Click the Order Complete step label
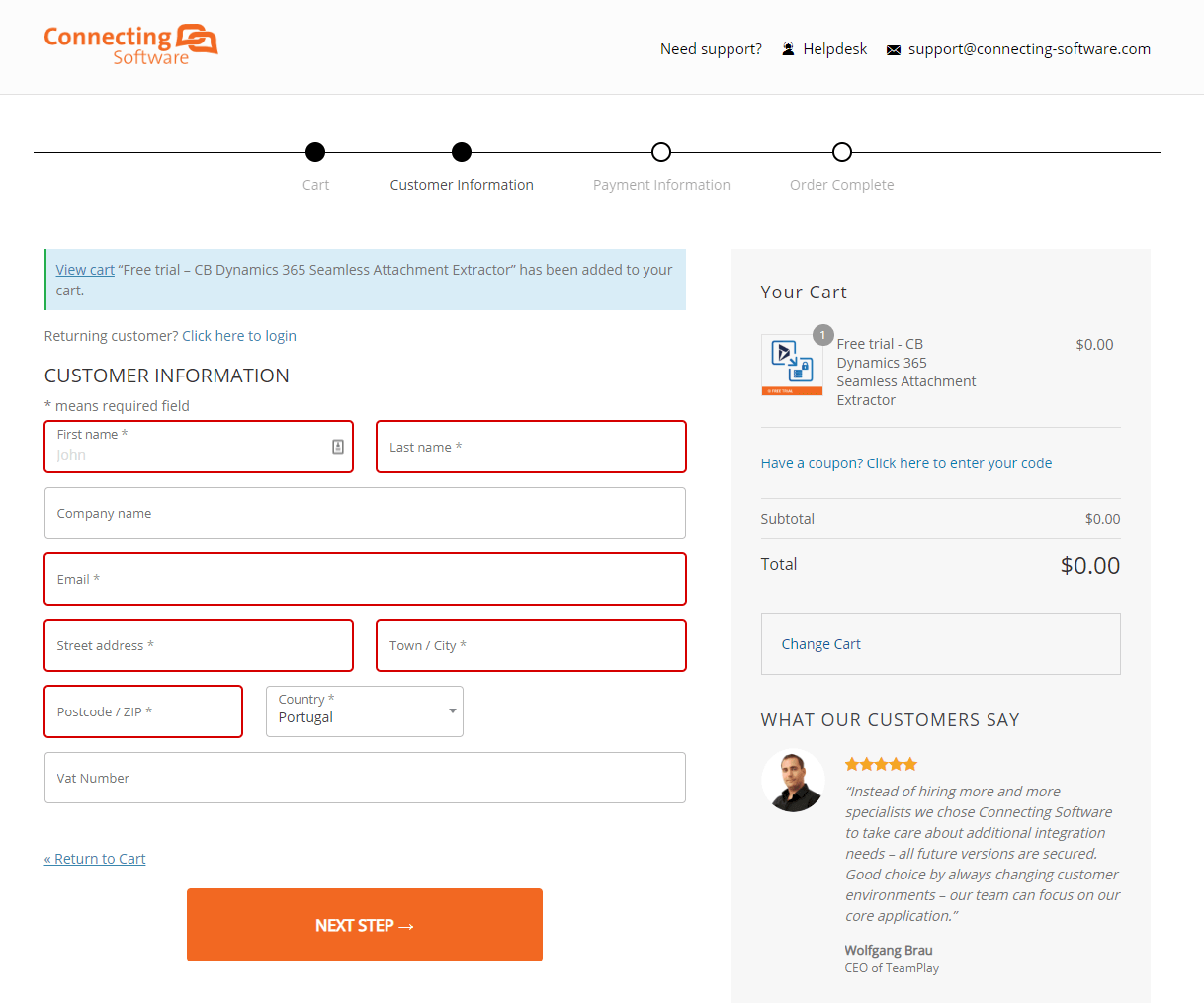1204x1003 pixels. pos(842,185)
